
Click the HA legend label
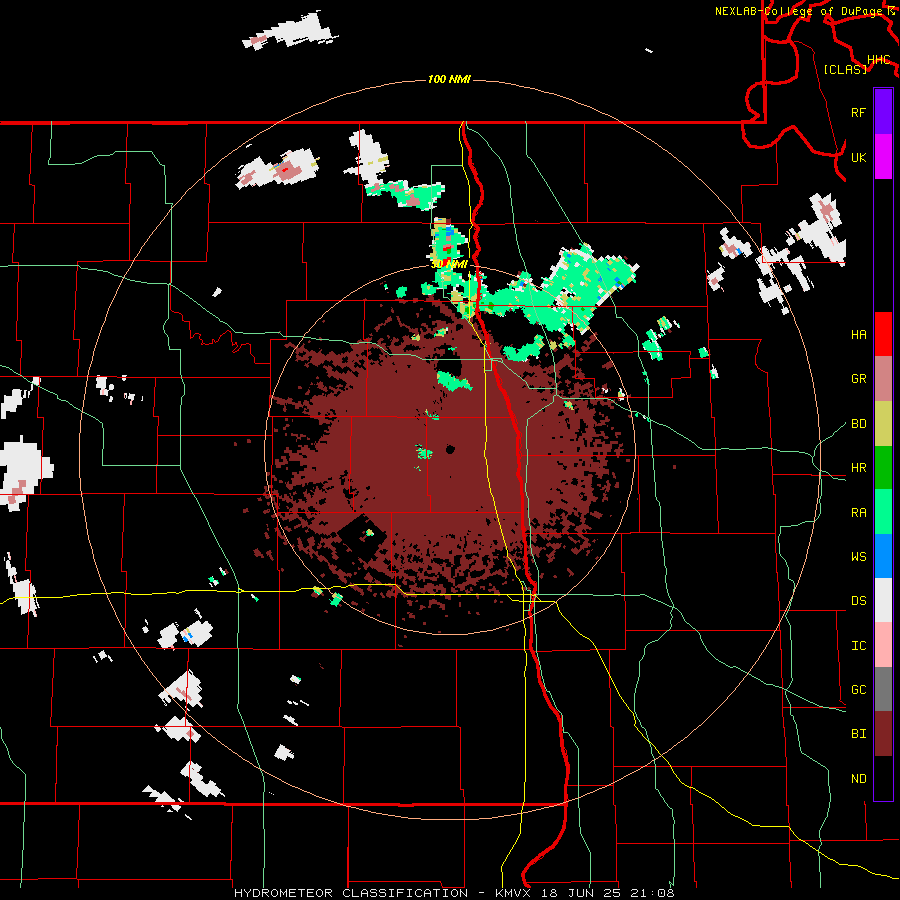[858, 335]
